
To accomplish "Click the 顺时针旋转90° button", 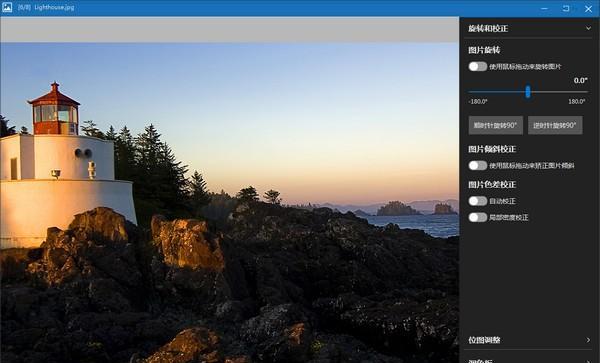I will coord(496,125).
